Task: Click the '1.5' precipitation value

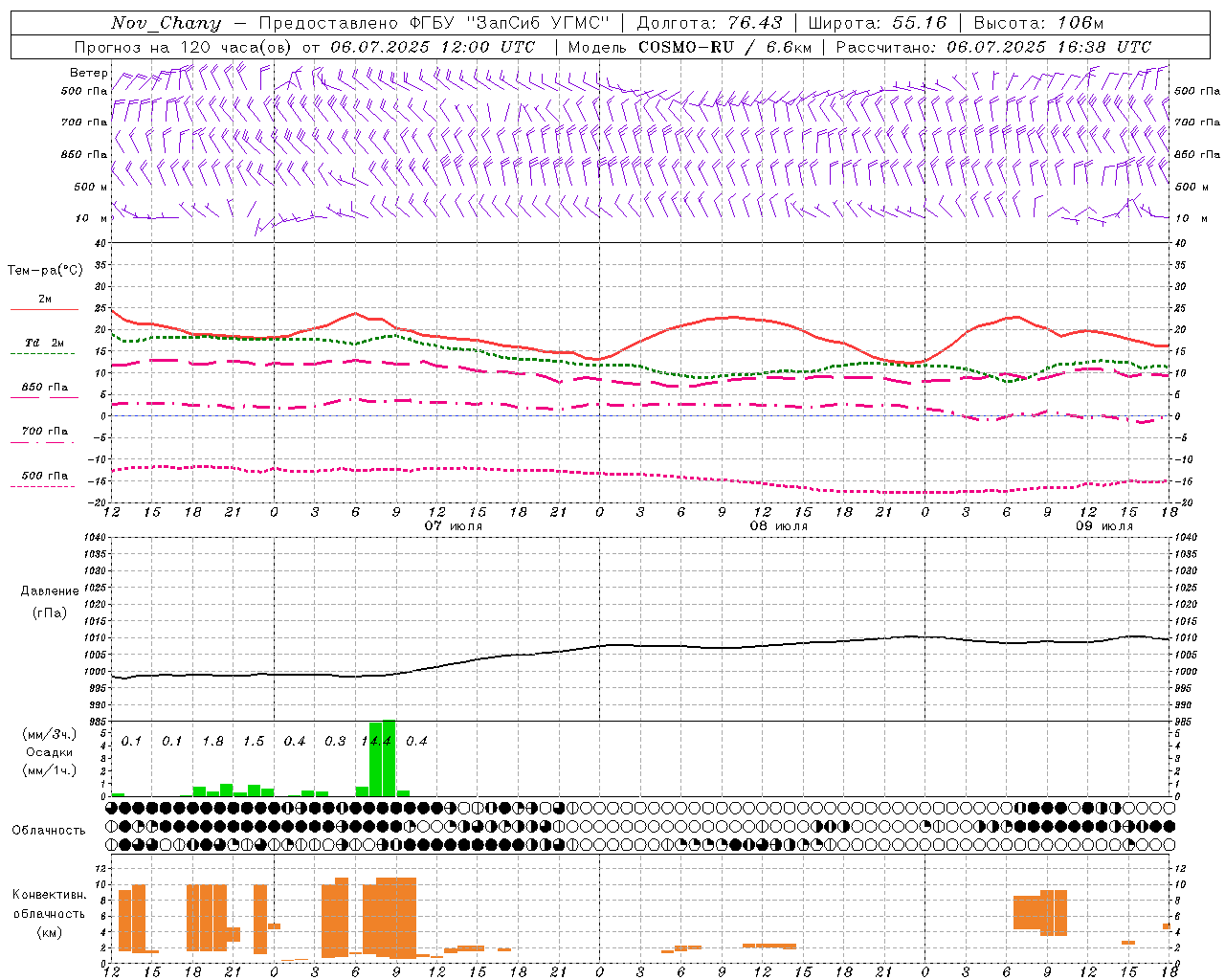Action: pyautogui.click(x=254, y=742)
